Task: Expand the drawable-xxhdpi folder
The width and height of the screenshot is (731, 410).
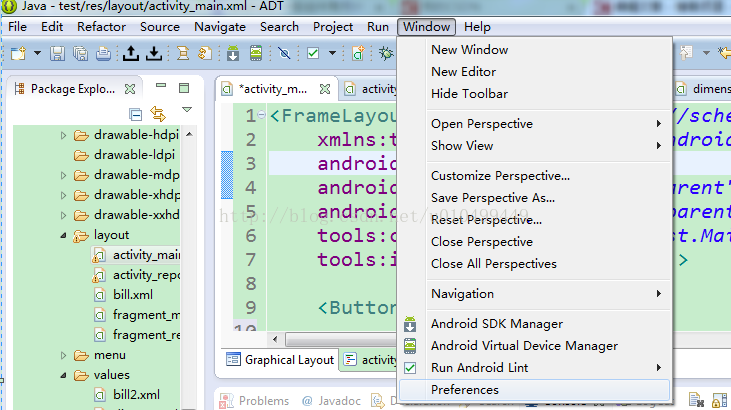Action: (x=63, y=215)
